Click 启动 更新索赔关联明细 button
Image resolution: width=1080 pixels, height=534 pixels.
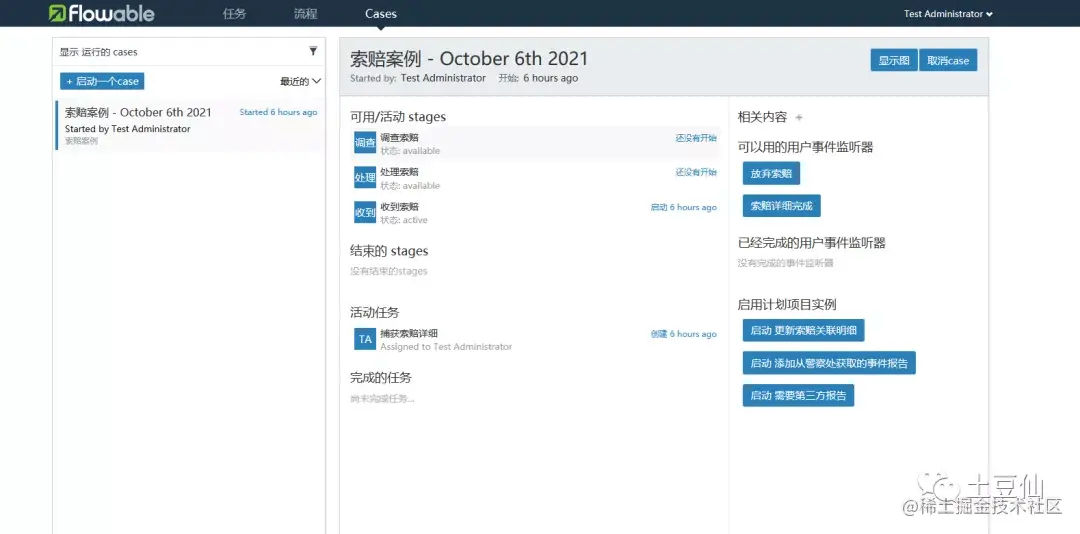(x=804, y=330)
